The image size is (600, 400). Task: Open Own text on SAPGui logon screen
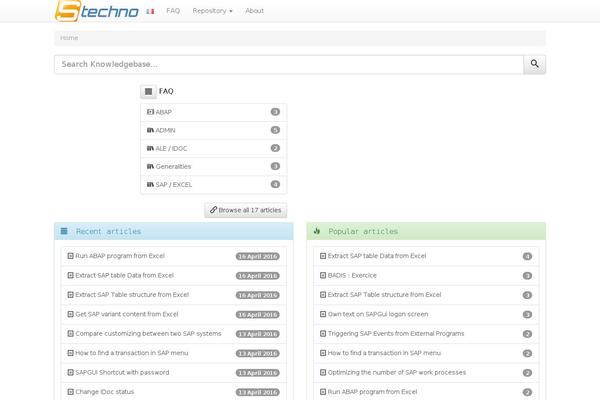378,314
